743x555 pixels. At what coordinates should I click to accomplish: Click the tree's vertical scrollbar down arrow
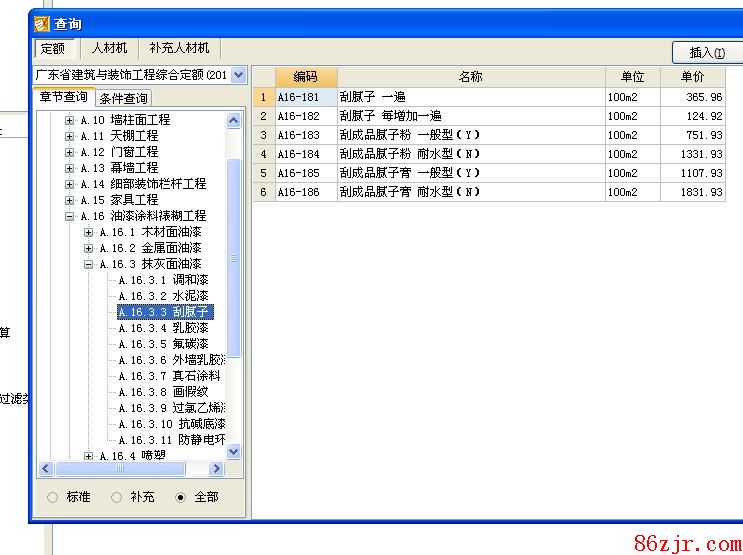234,452
